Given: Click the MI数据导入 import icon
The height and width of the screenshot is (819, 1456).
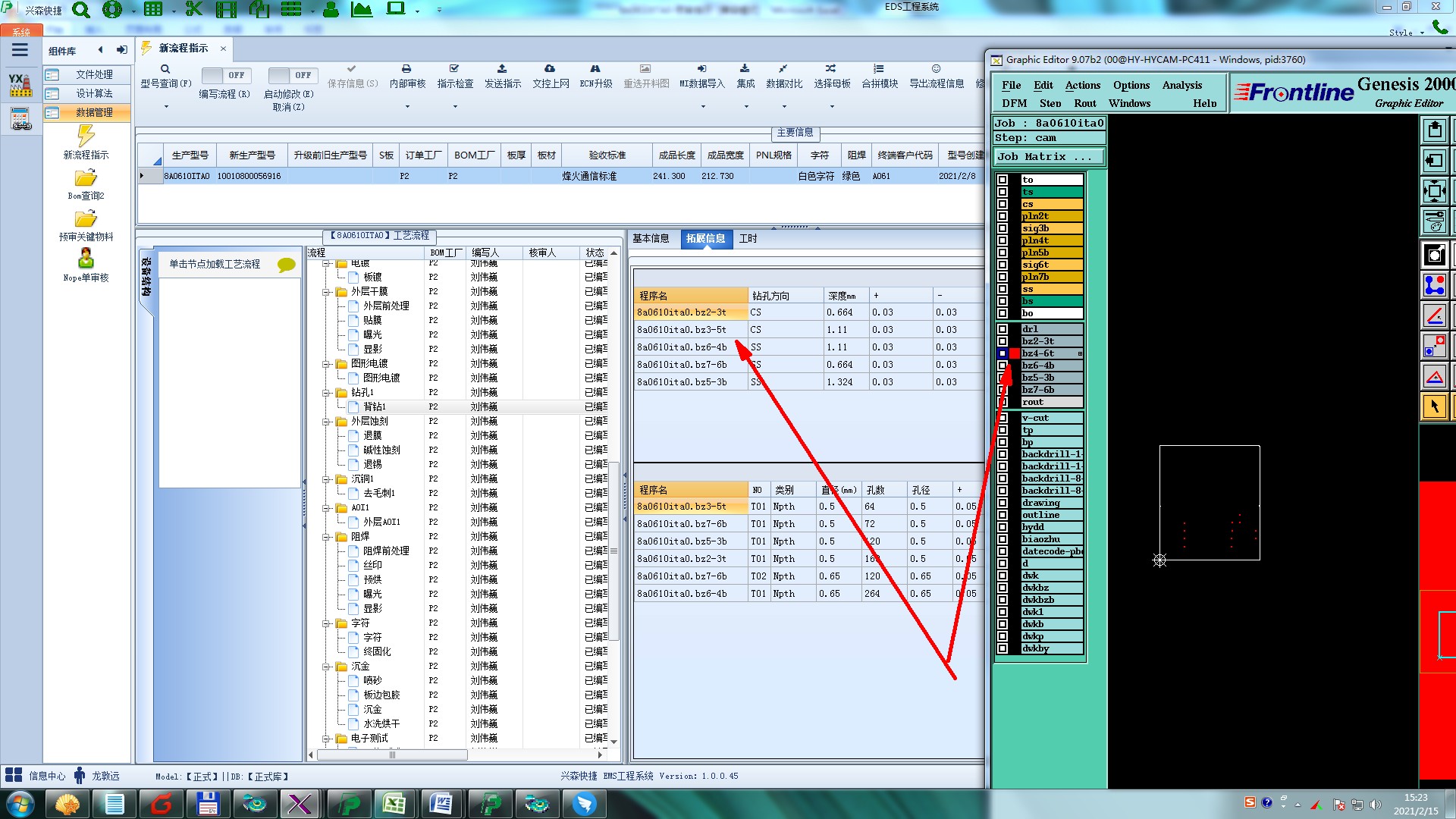Looking at the screenshot, I should [x=701, y=69].
